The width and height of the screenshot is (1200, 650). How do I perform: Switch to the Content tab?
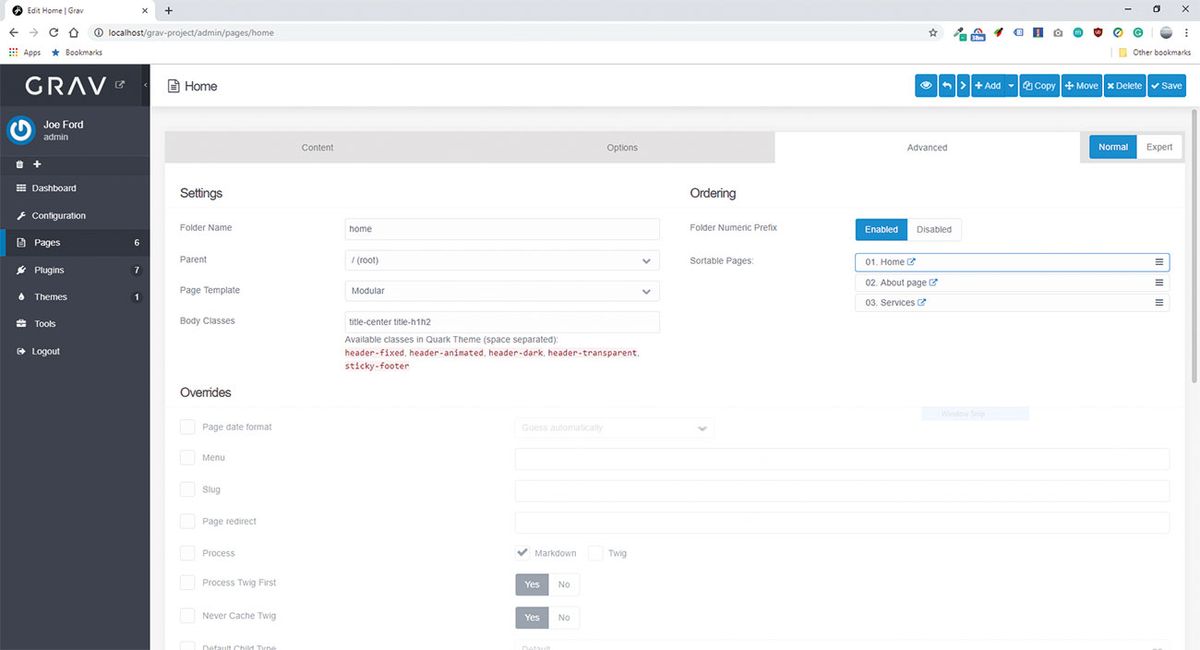317,147
